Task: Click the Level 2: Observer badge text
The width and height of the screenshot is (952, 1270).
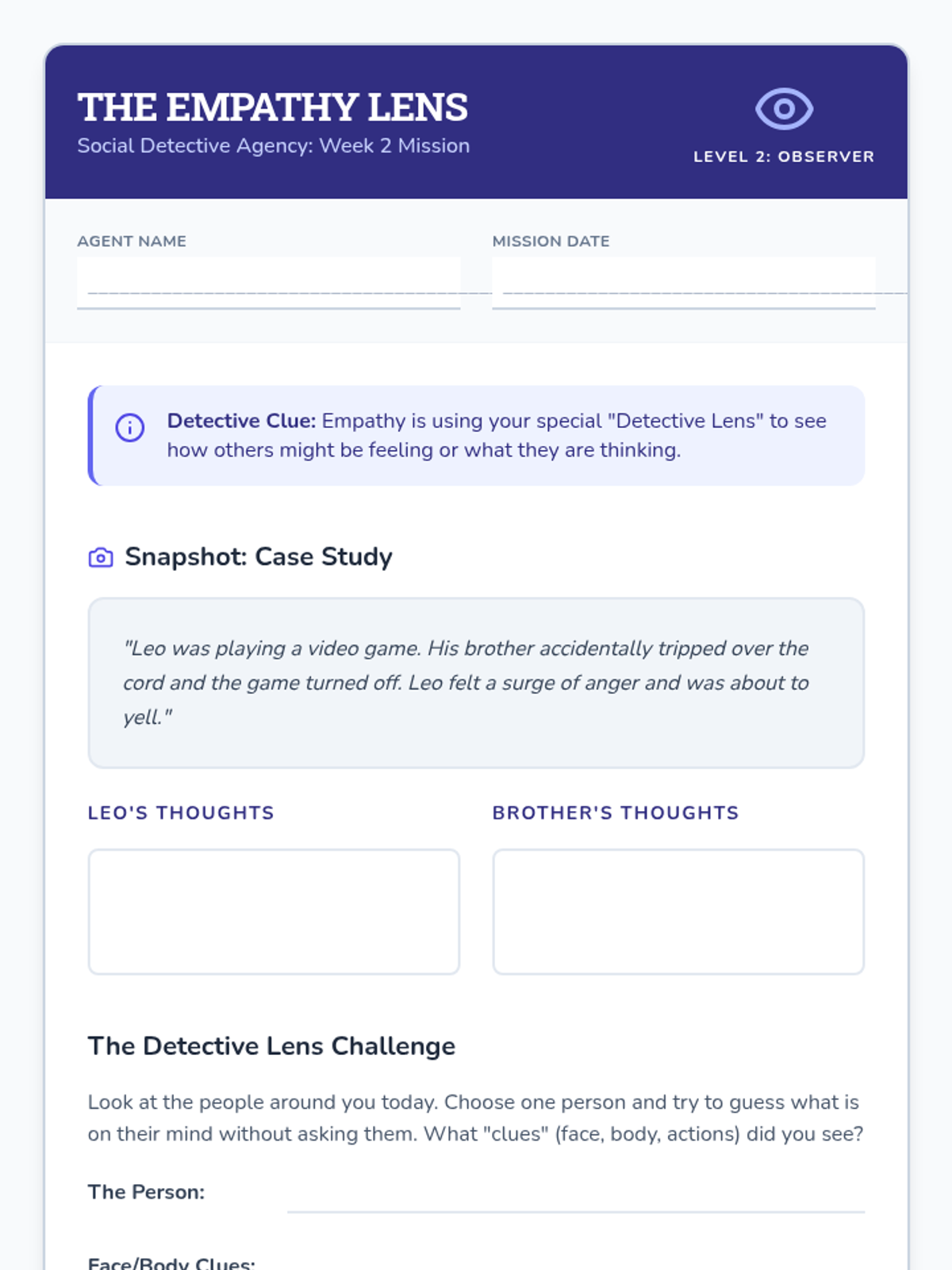Action: 784,156
